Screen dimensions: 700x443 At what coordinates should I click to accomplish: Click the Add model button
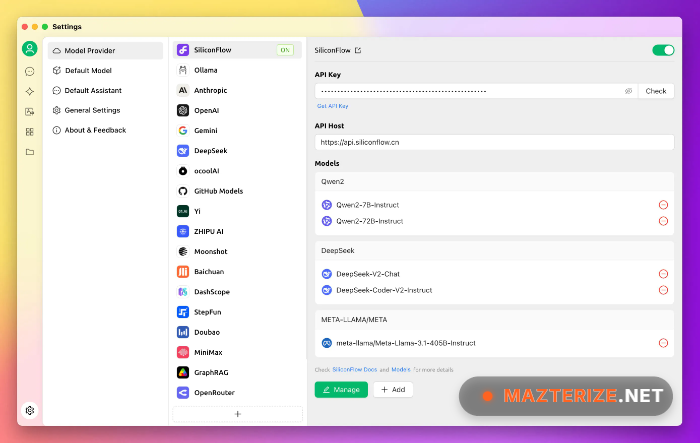click(393, 389)
